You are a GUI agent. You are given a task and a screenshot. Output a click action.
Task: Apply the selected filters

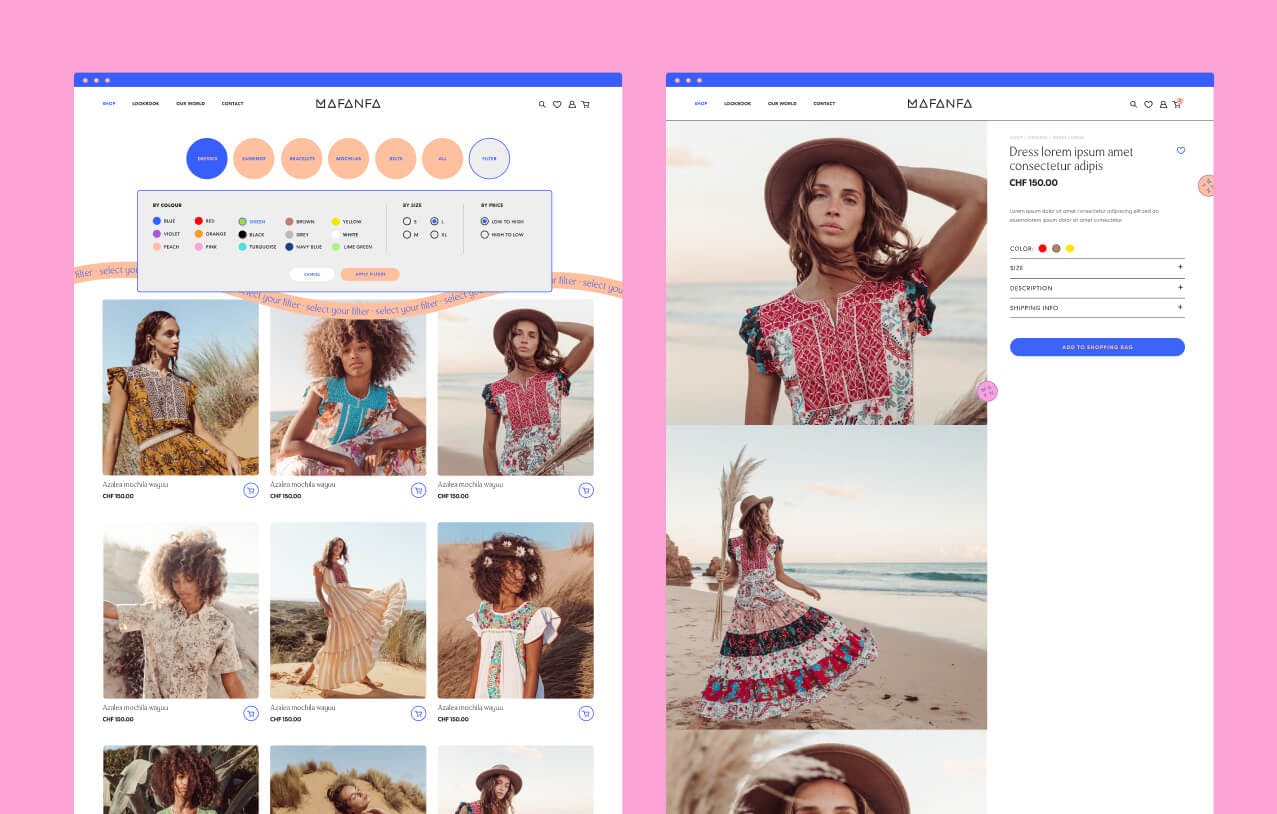pyautogui.click(x=370, y=274)
